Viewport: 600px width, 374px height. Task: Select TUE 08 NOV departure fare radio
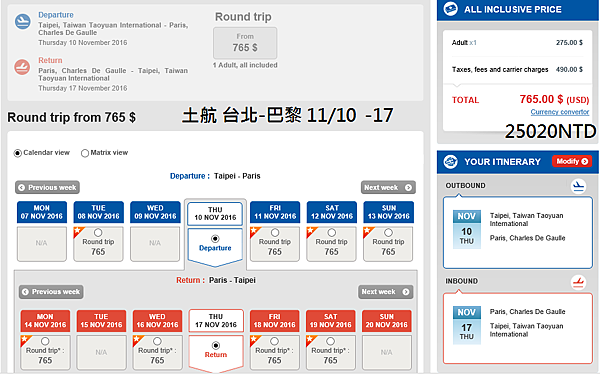click(98, 233)
